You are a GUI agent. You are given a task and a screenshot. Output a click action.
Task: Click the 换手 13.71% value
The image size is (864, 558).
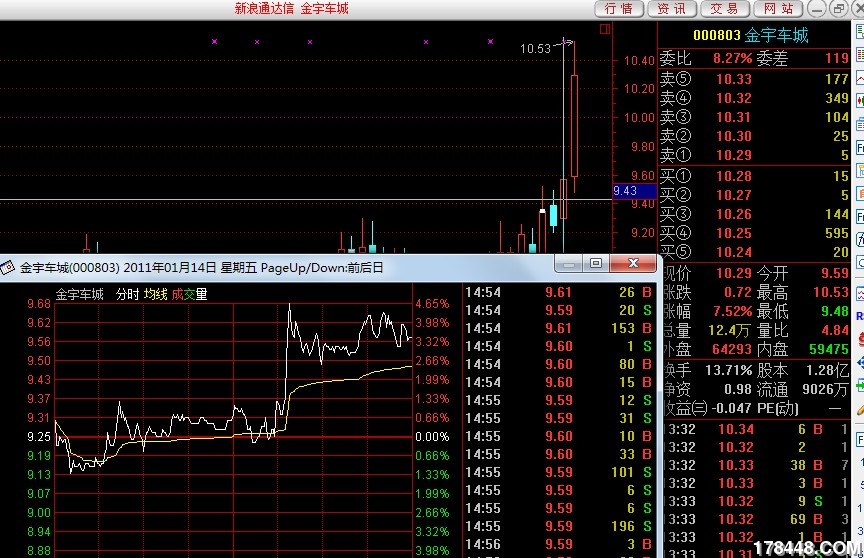[x=728, y=370]
